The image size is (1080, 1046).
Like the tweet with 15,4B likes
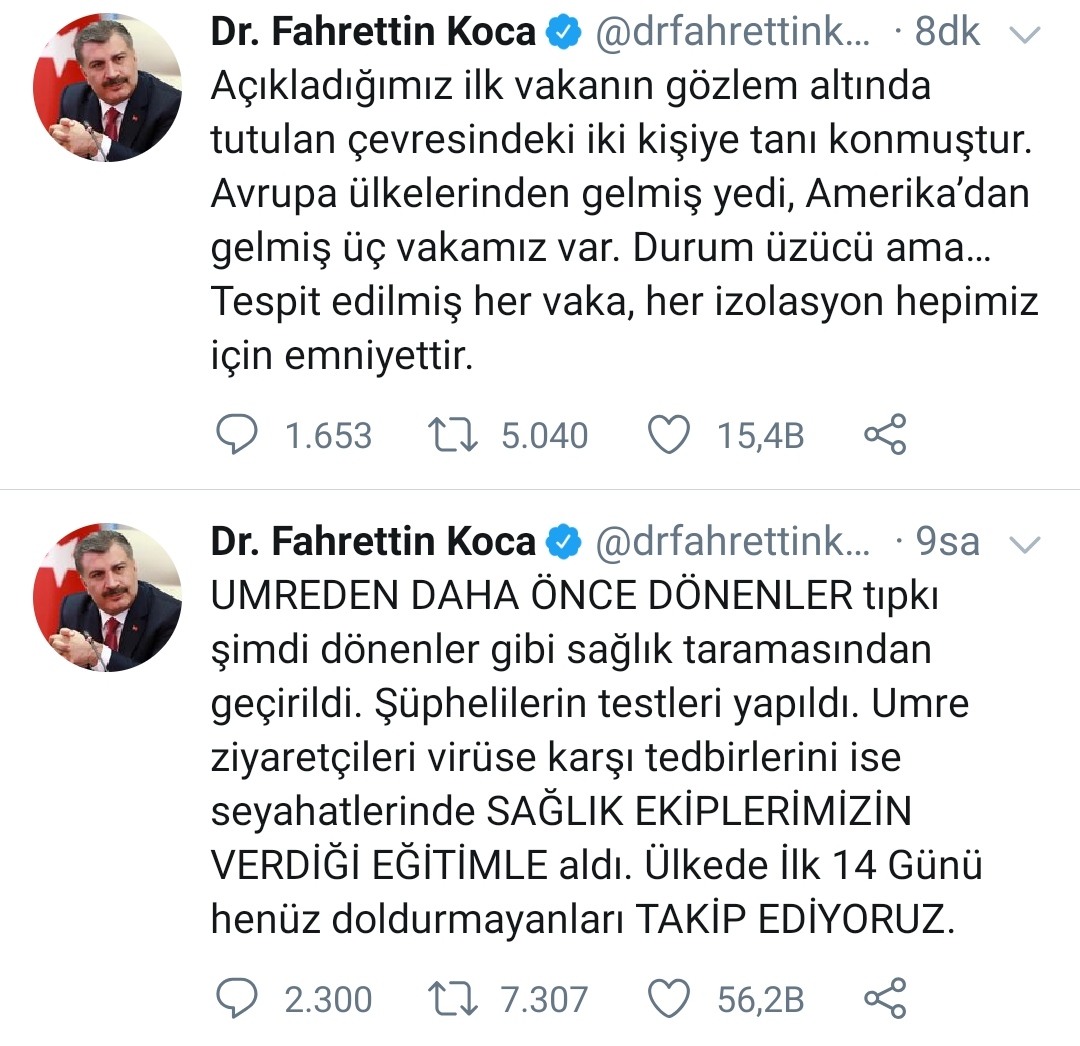(x=668, y=435)
